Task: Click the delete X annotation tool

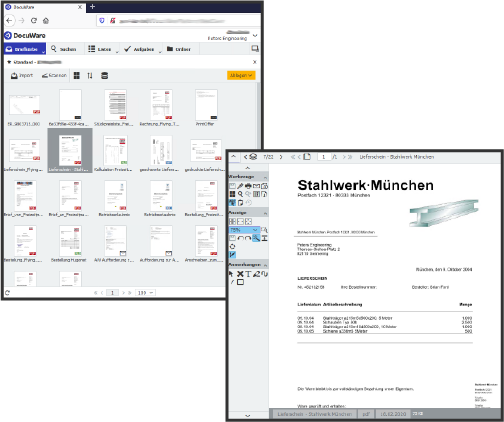Action: point(240,274)
